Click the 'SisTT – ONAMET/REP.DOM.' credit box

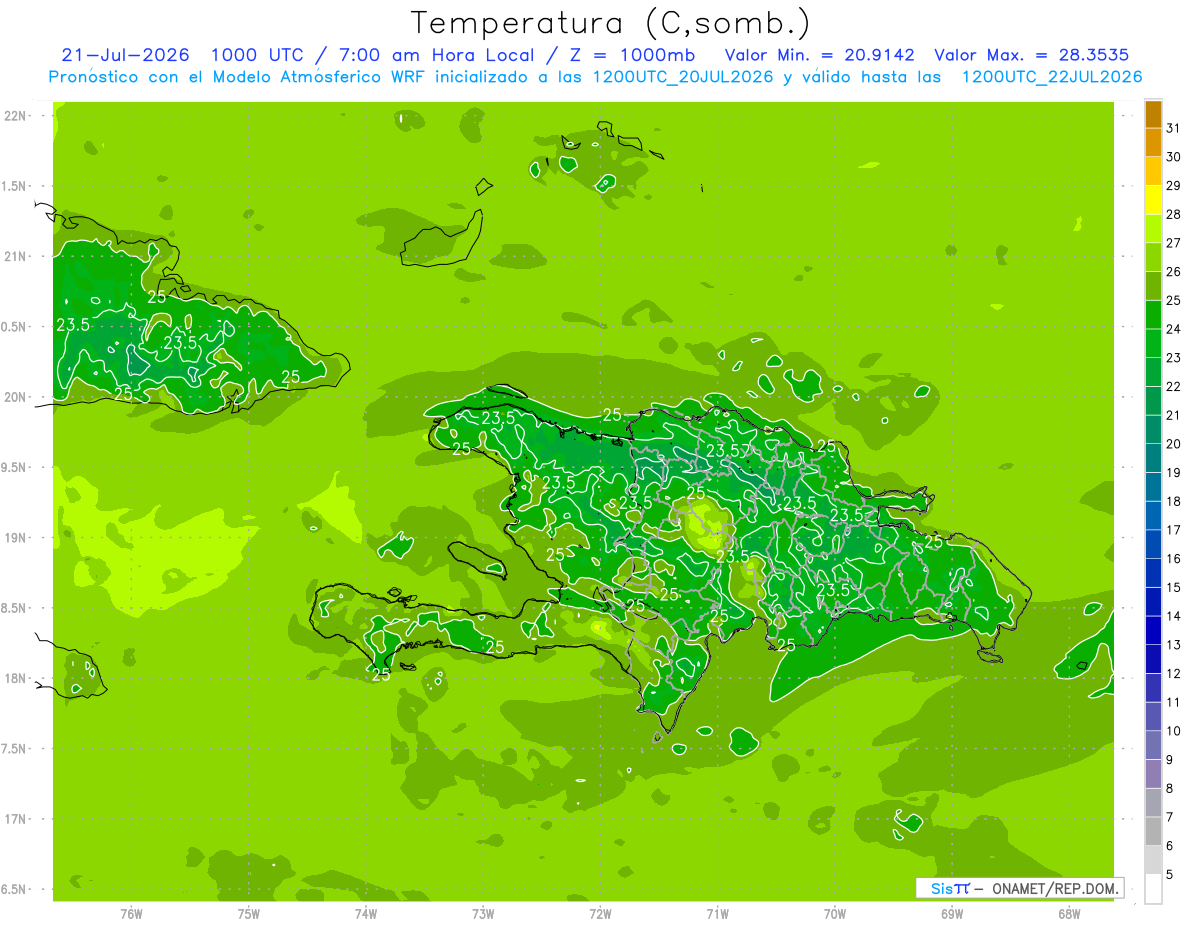click(1019, 888)
